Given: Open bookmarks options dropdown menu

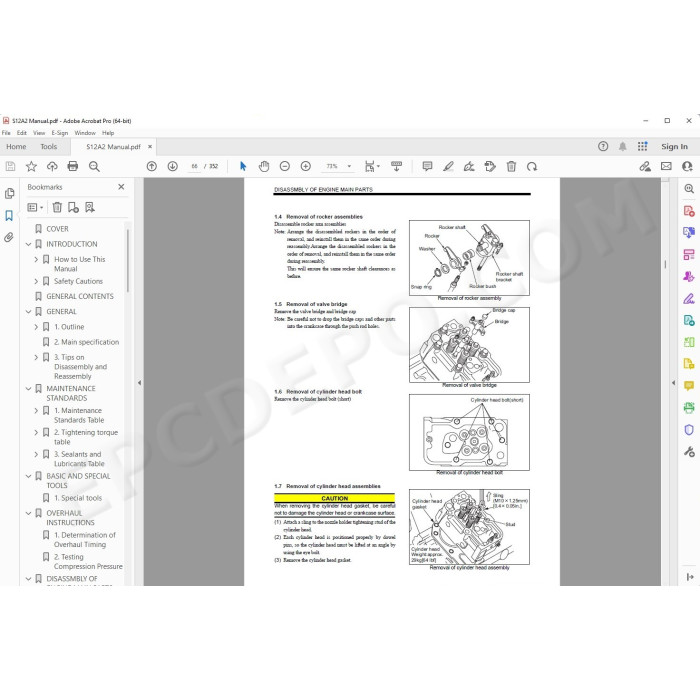Looking at the screenshot, I should point(36,208).
